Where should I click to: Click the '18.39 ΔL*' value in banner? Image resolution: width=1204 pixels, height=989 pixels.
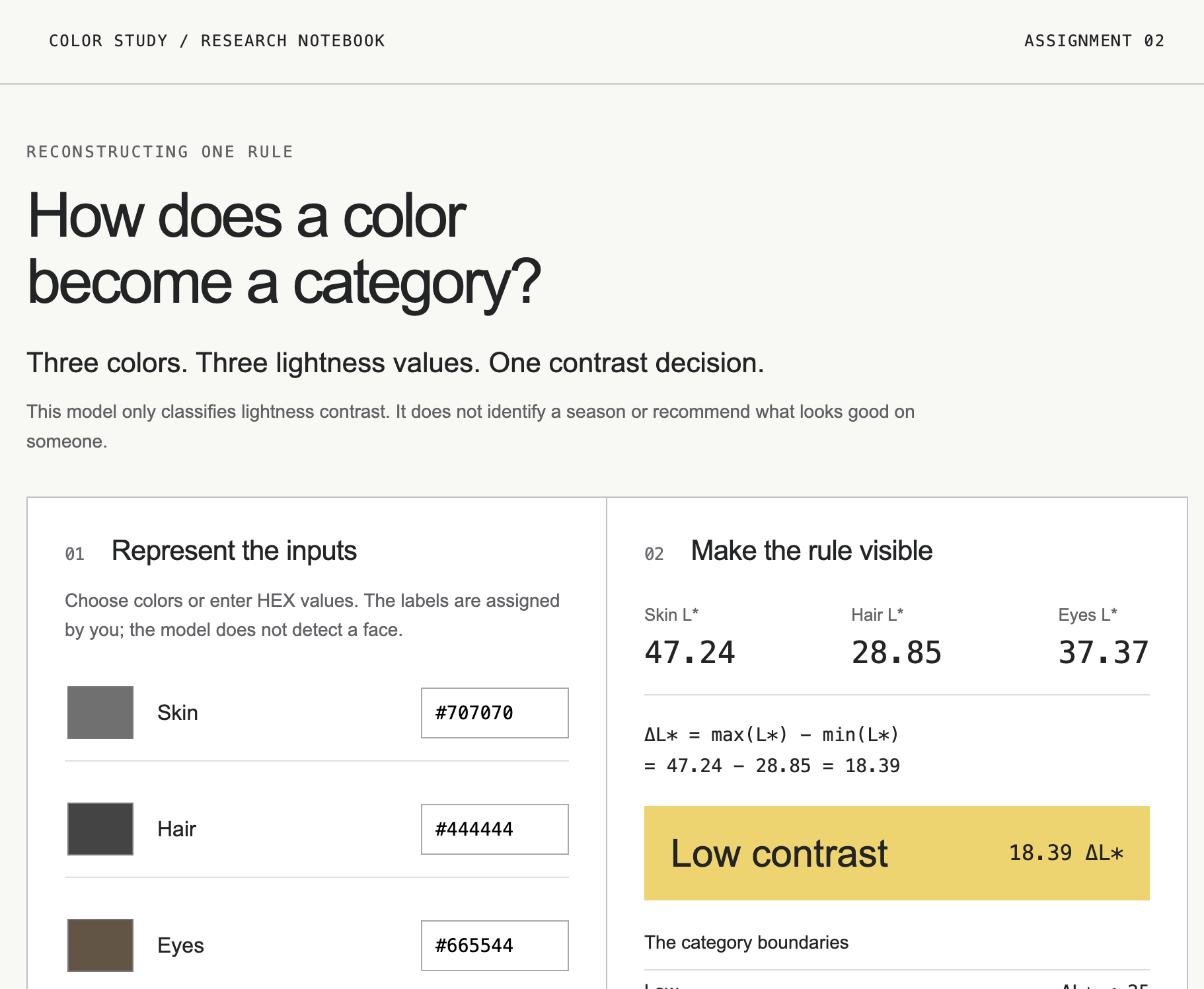click(1066, 853)
